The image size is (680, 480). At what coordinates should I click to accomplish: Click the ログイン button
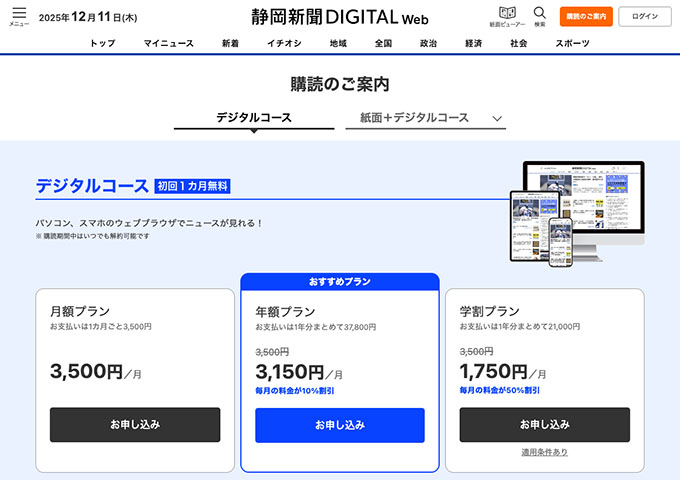point(645,16)
